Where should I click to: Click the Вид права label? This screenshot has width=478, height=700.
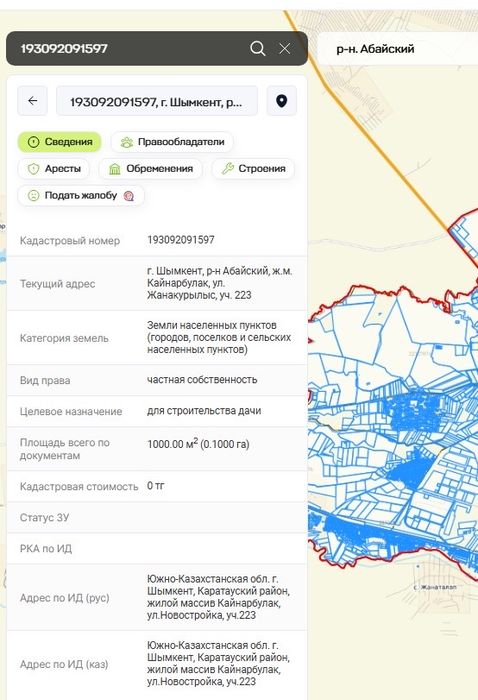pyautogui.click(x=45, y=381)
